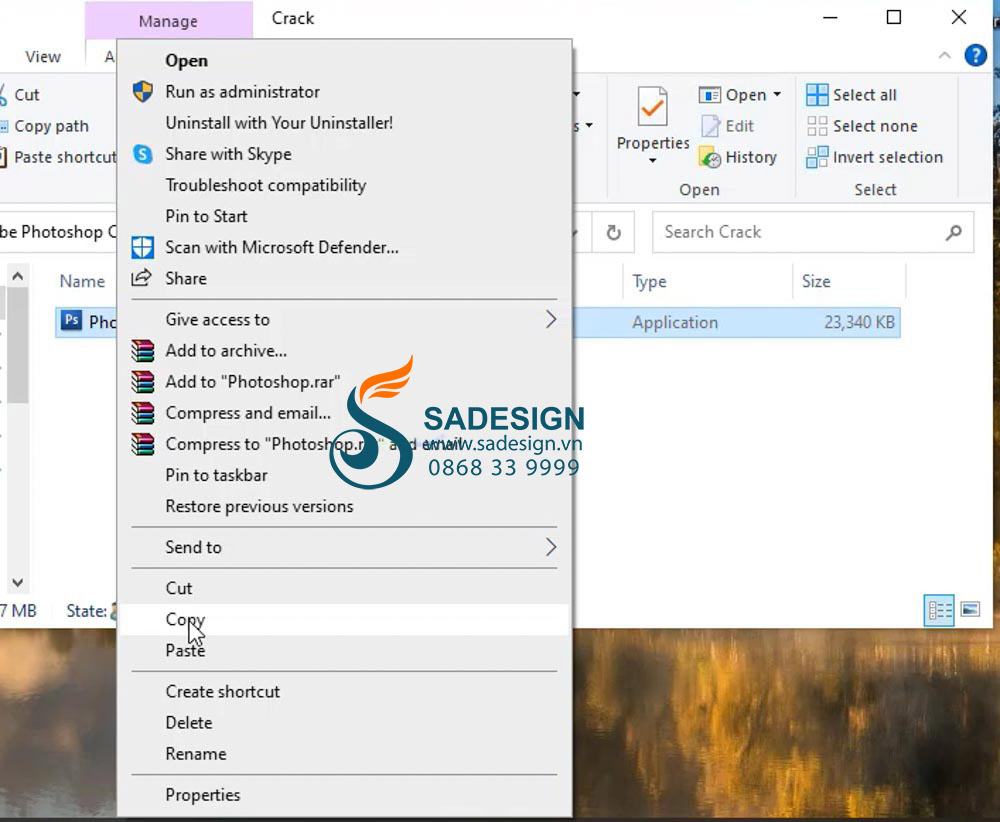Select Cut in the context menu

tap(344, 588)
